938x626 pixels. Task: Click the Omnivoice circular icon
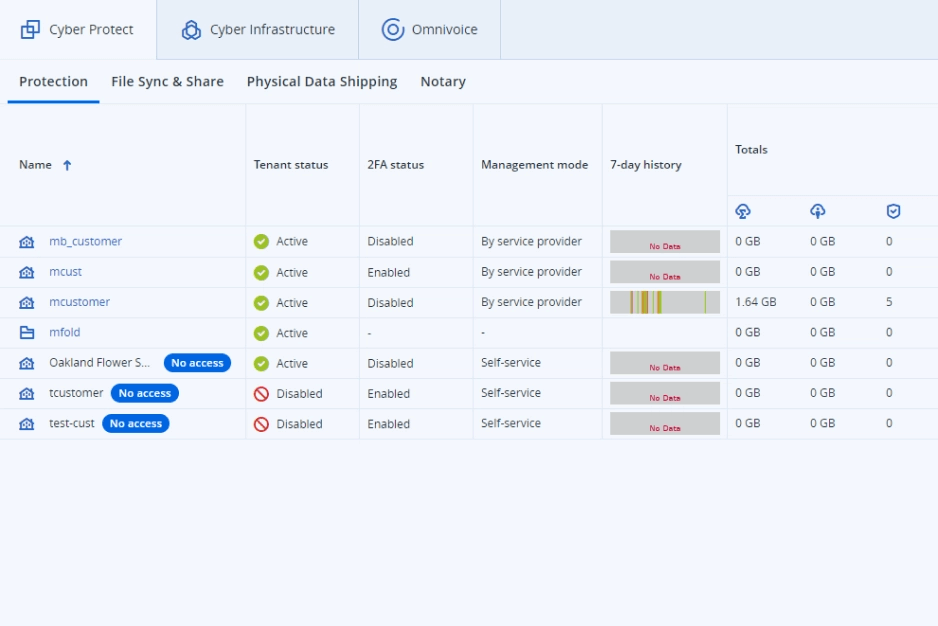393,30
